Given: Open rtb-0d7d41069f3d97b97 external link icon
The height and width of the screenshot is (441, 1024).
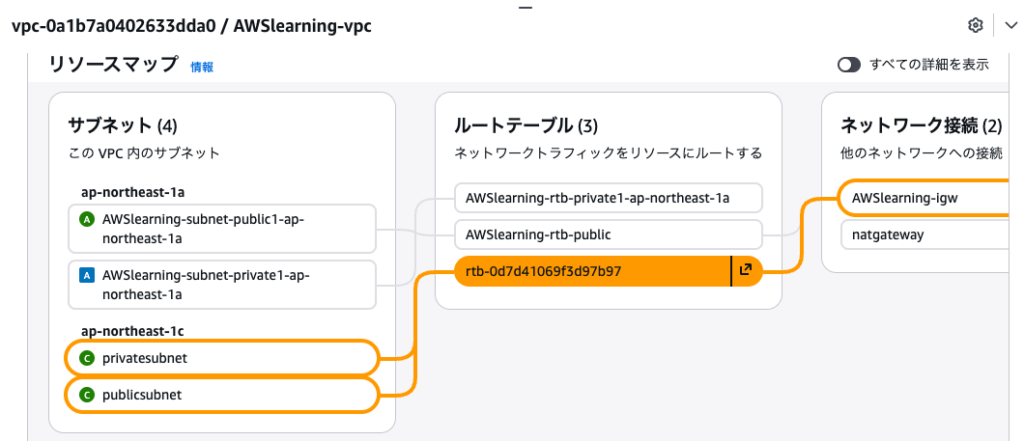Looking at the screenshot, I should (745, 270).
